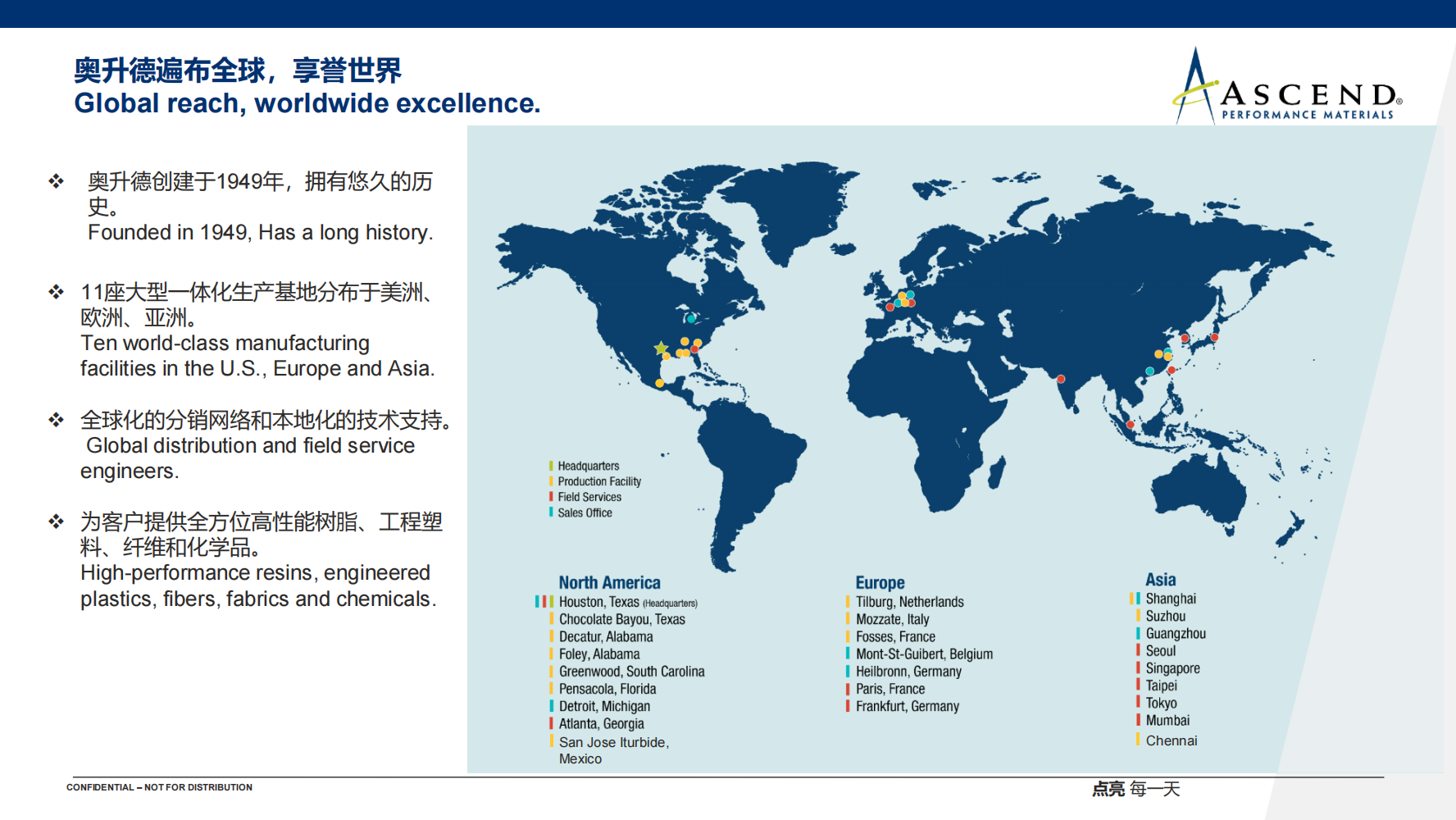Click the Europe region heading
This screenshot has width=1456, height=820.
pyautogui.click(x=880, y=582)
